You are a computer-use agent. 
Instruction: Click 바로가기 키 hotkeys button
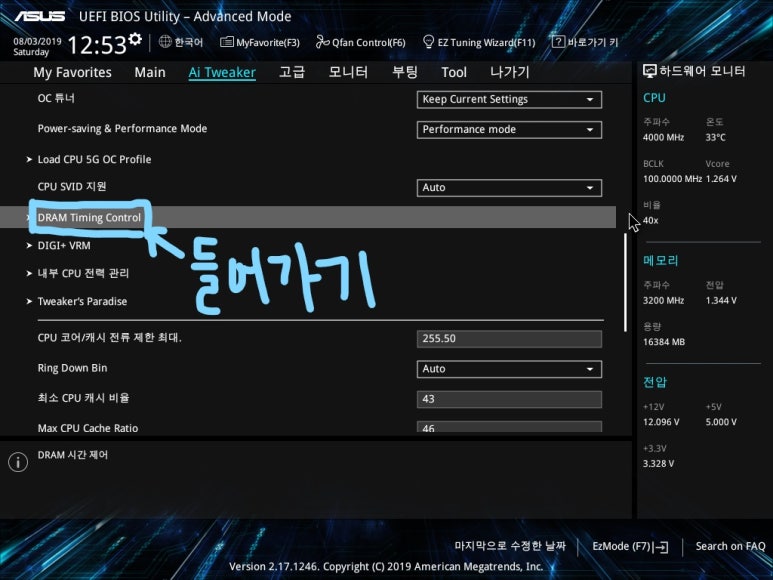coord(585,42)
